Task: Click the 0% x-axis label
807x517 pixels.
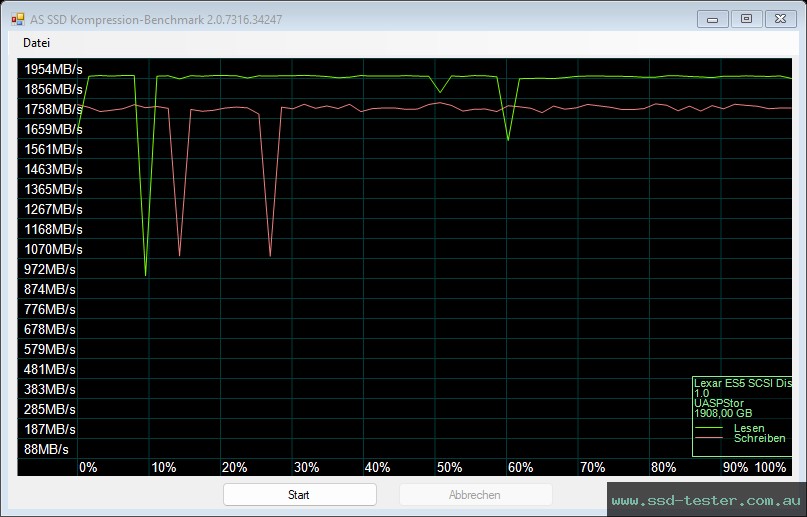Action: click(x=88, y=468)
